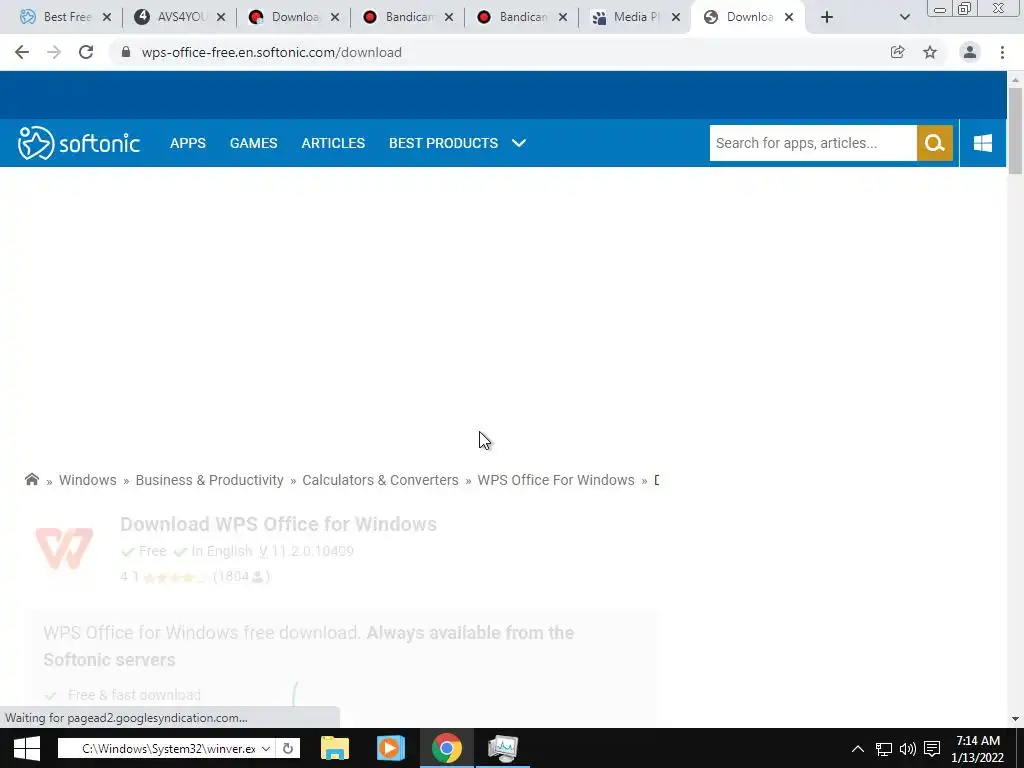The image size is (1024, 768).
Task: Open File Explorer from the taskbar
Action: tap(334, 748)
